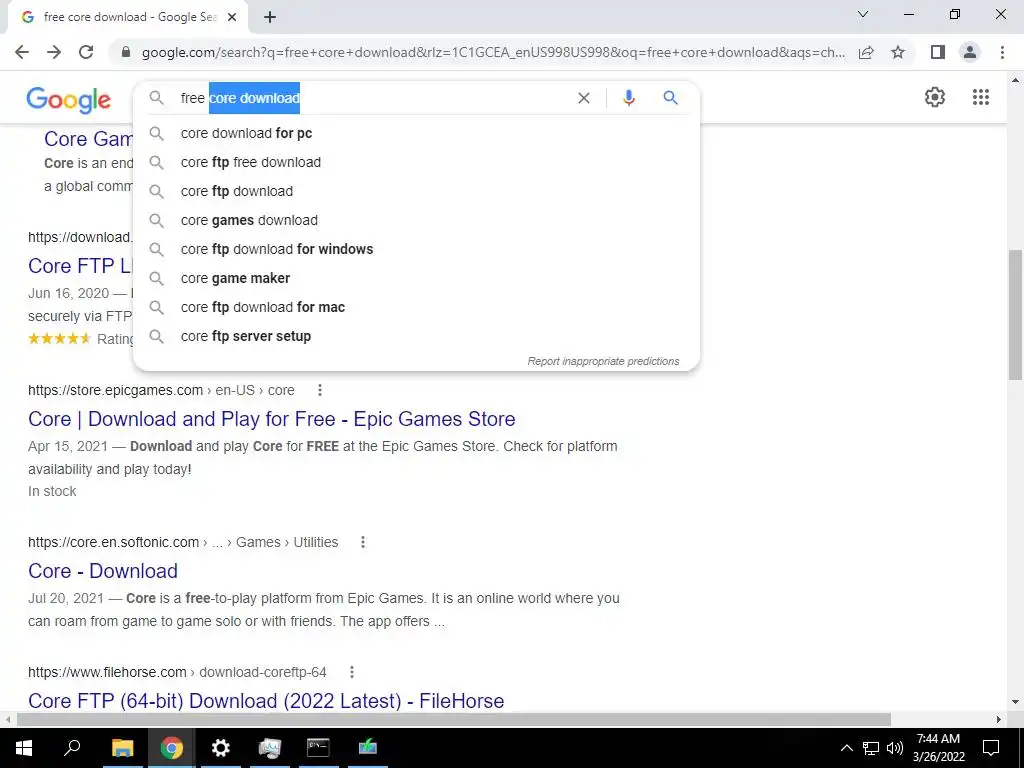Screen dimensions: 1024x768
Task: Choose suggestion 'core ftp download'
Action: [x=416, y=191]
